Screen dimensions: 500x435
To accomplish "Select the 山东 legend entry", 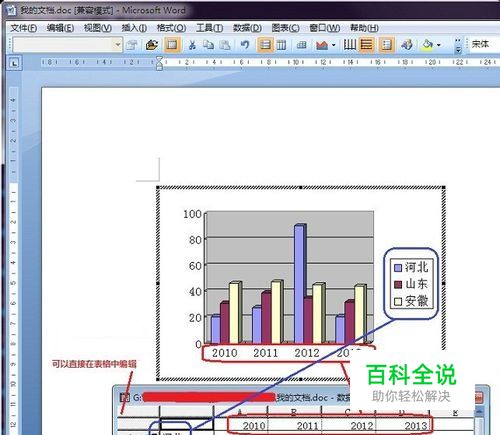I will click(x=411, y=284).
